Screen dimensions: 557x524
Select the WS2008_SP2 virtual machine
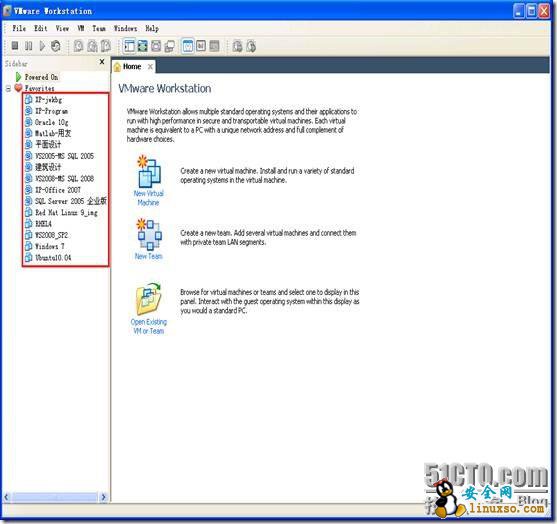(x=52, y=235)
